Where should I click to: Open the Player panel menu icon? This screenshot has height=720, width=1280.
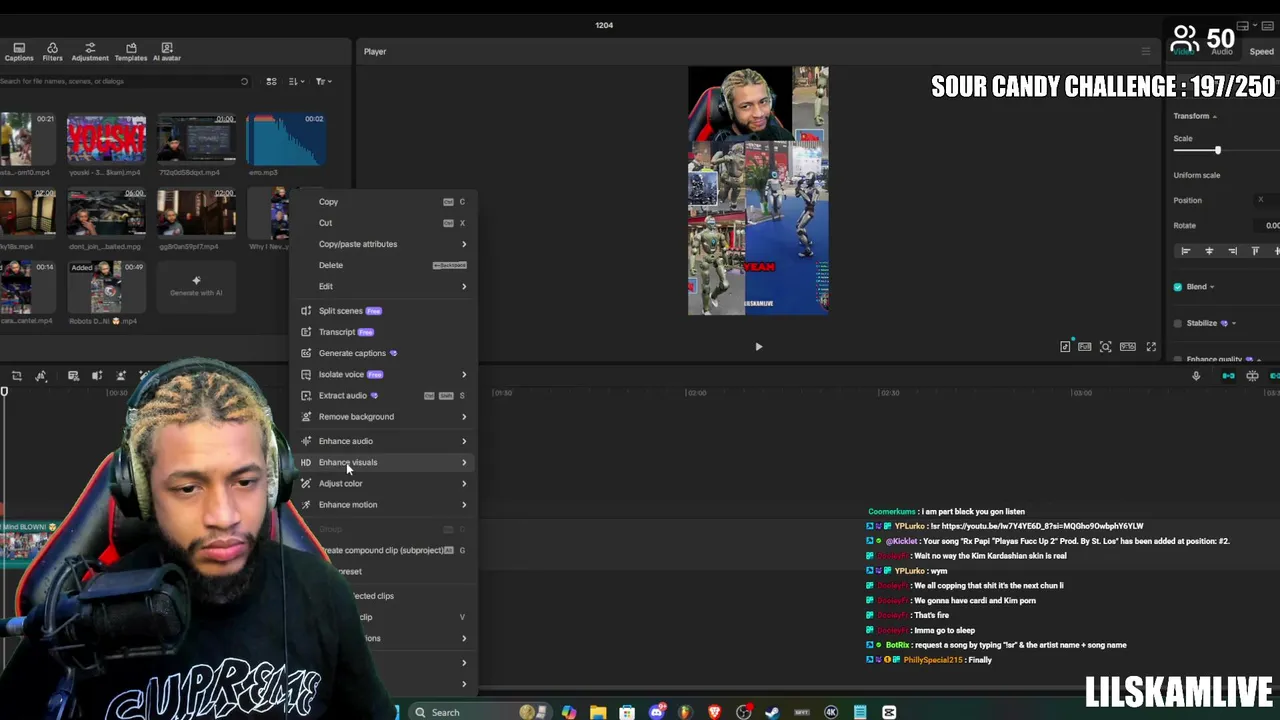pyautogui.click(x=1146, y=51)
